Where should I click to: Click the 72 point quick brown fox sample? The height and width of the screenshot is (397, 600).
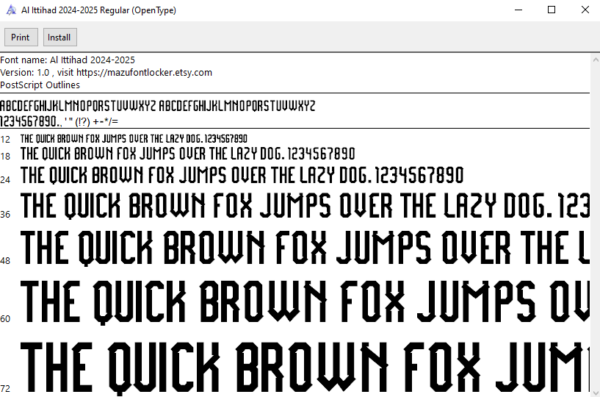[305, 368]
